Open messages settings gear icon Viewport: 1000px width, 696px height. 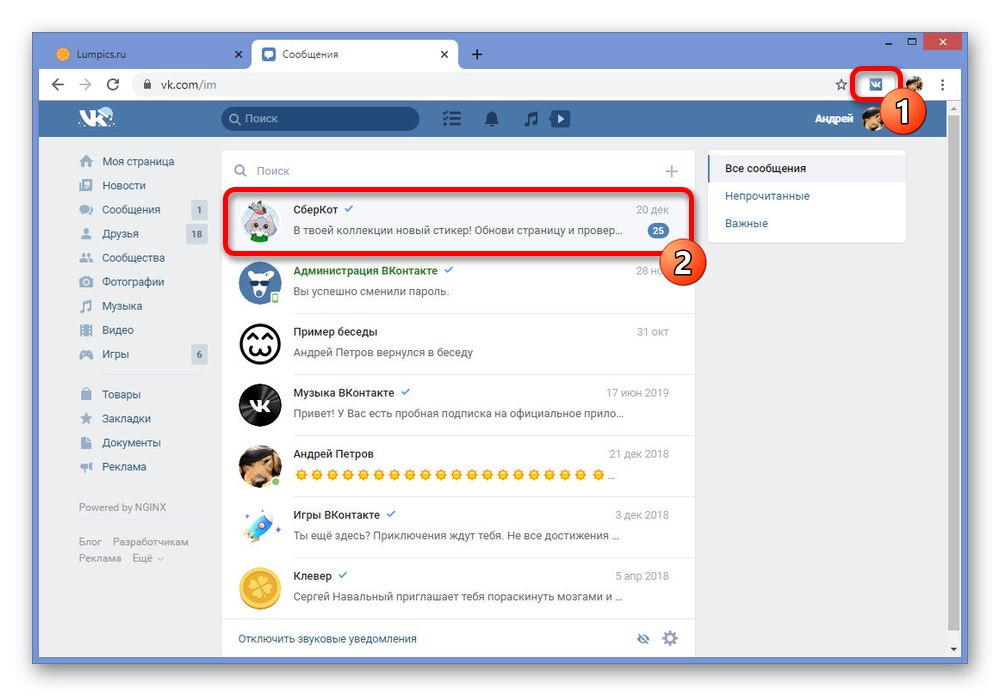(x=670, y=638)
